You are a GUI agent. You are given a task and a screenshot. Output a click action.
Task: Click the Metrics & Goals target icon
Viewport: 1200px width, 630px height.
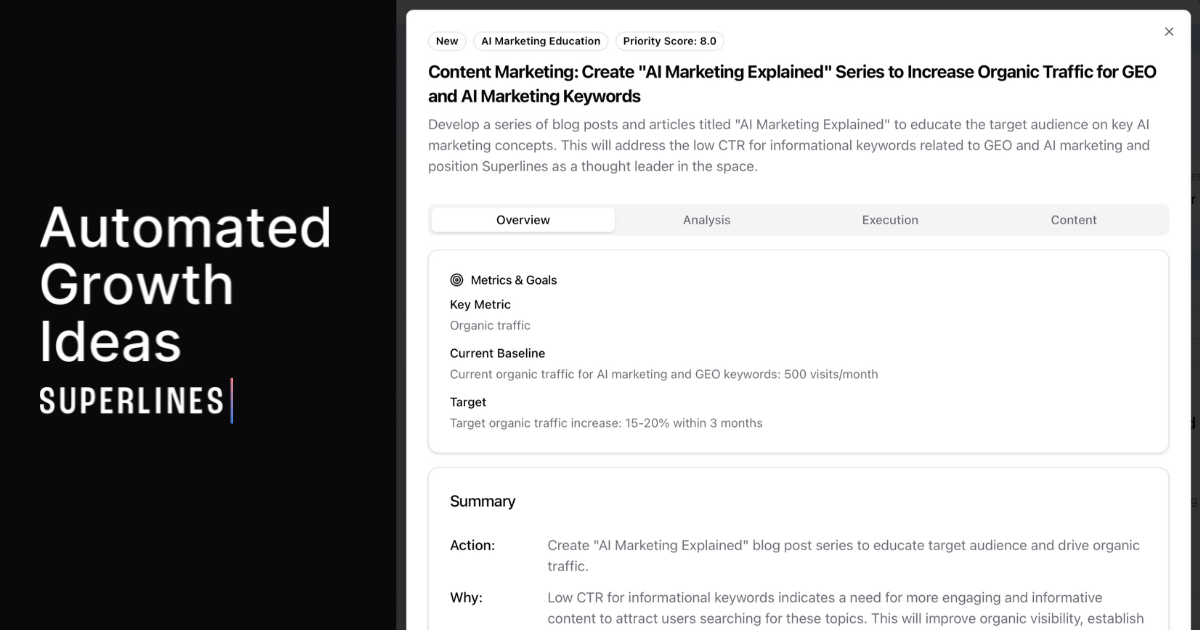point(457,280)
